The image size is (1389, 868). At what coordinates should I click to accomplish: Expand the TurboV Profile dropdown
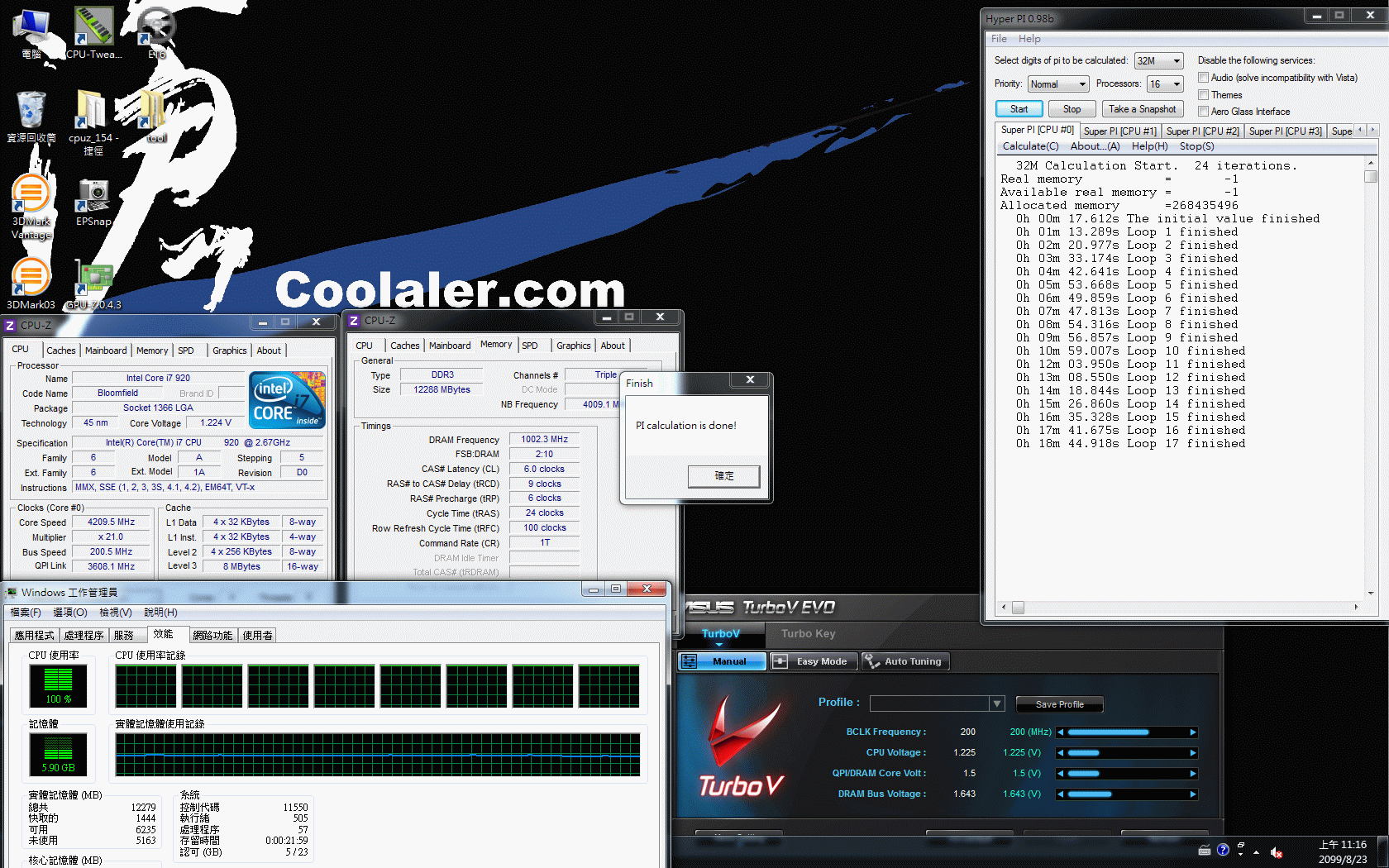[x=996, y=703]
